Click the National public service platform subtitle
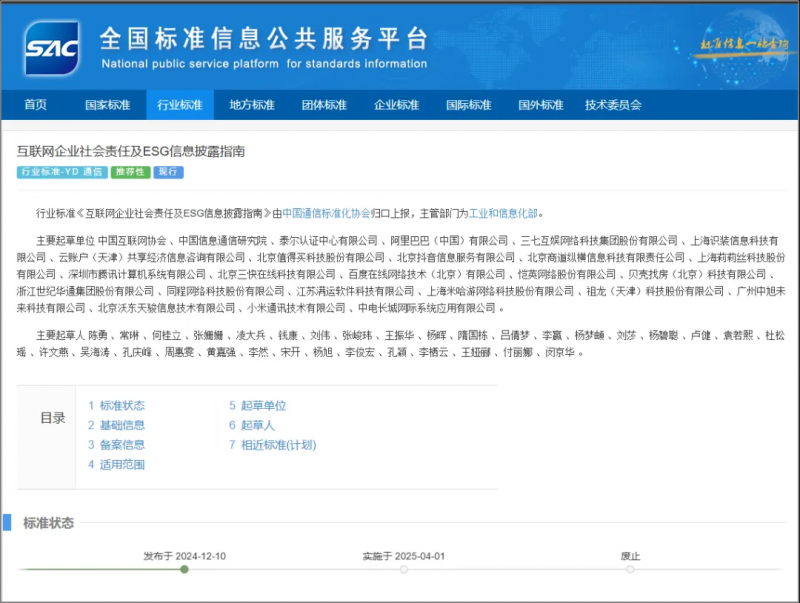Viewport: 800px width, 603px height. (264, 64)
